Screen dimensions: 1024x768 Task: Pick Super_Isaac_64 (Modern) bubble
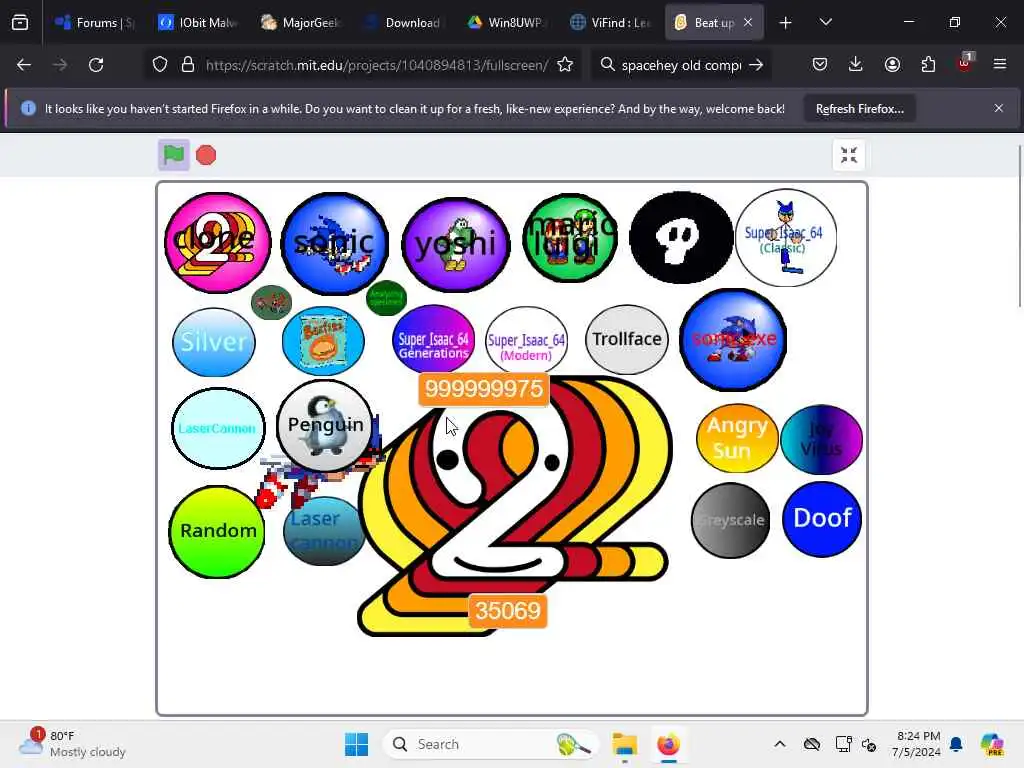click(x=526, y=340)
